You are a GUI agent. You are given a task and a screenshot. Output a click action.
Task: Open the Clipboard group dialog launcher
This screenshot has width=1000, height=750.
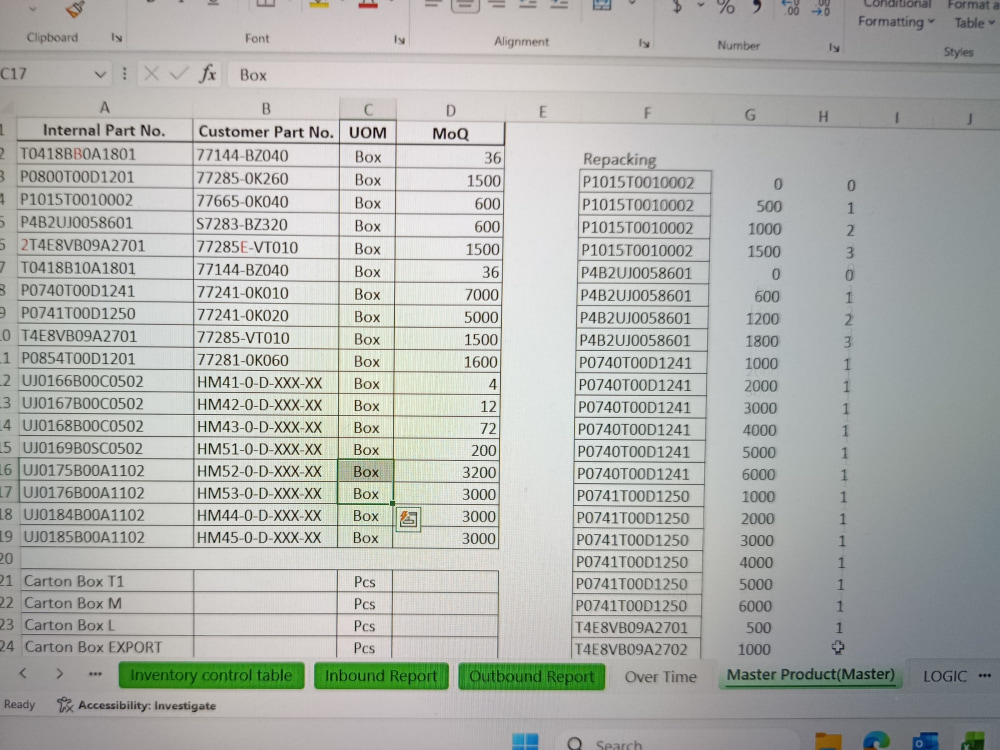point(117,38)
